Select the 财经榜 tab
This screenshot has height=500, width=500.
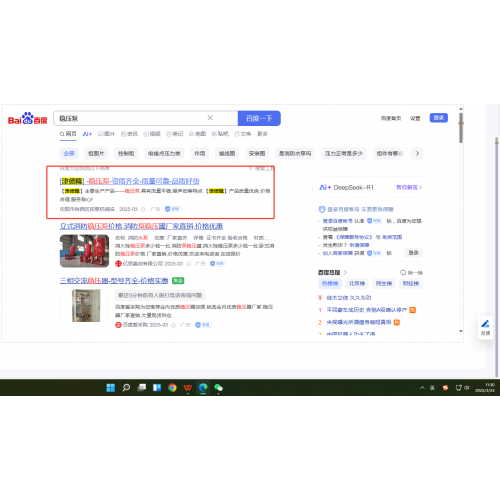click(x=411, y=283)
